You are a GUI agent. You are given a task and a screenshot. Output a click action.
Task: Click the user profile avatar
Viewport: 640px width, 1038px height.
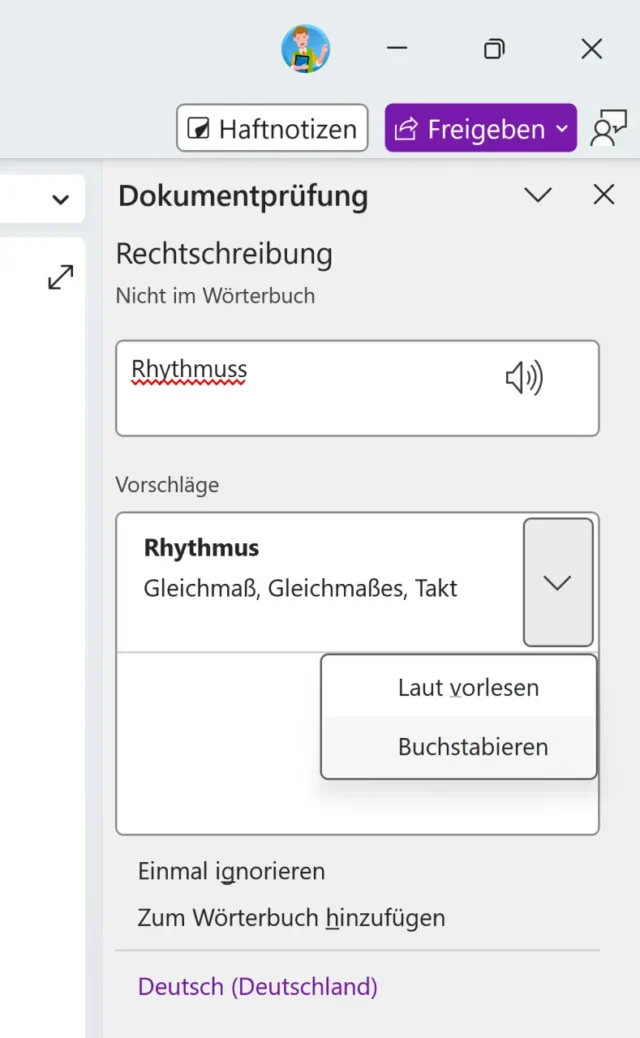point(305,49)
